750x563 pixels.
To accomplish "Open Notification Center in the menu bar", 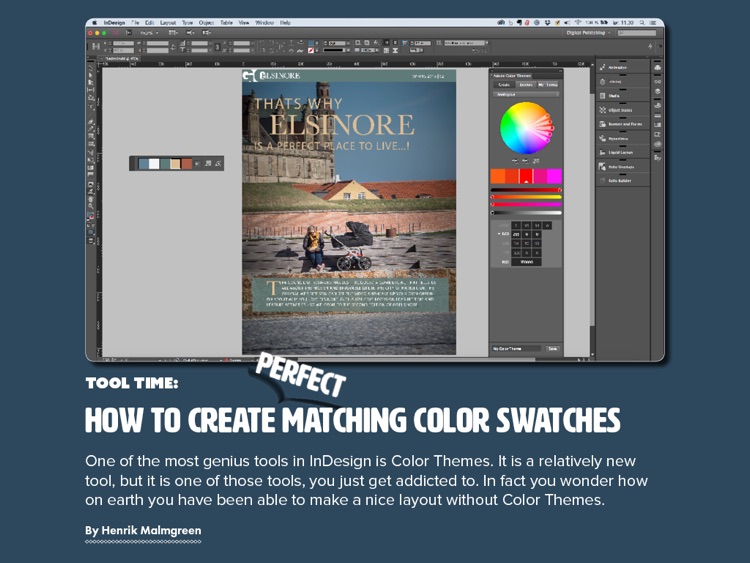I will (653, 22).
